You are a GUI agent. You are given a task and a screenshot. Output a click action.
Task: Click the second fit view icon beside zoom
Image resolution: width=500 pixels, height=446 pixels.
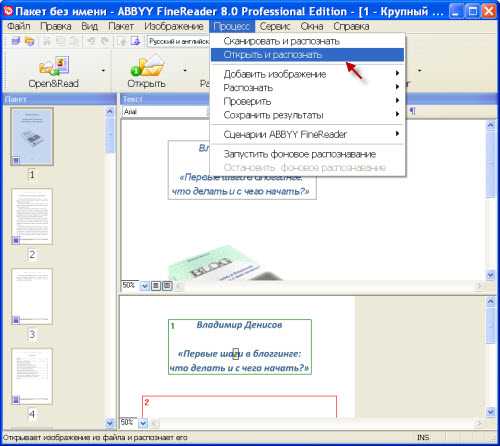167,285
